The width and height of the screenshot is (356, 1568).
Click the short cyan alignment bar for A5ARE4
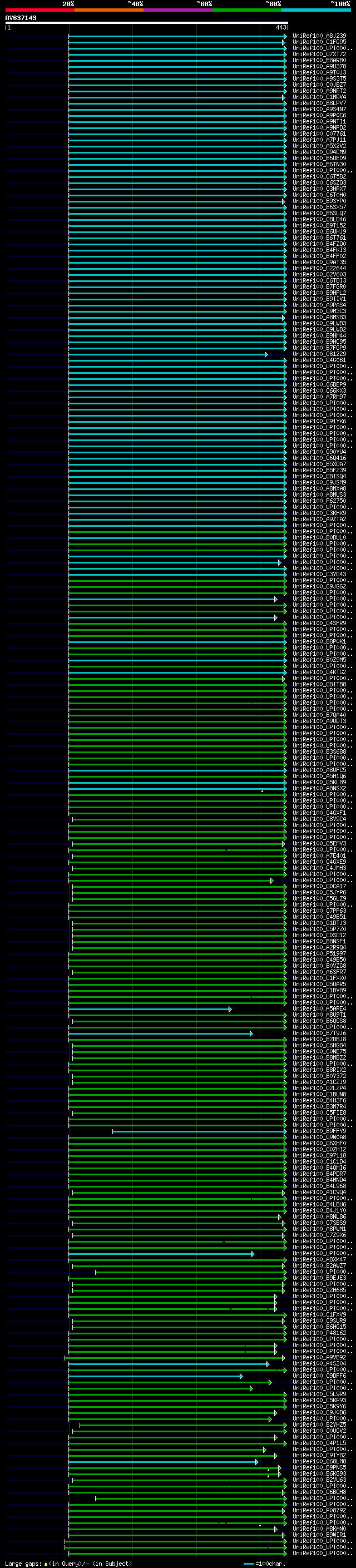coord(150,1009)
